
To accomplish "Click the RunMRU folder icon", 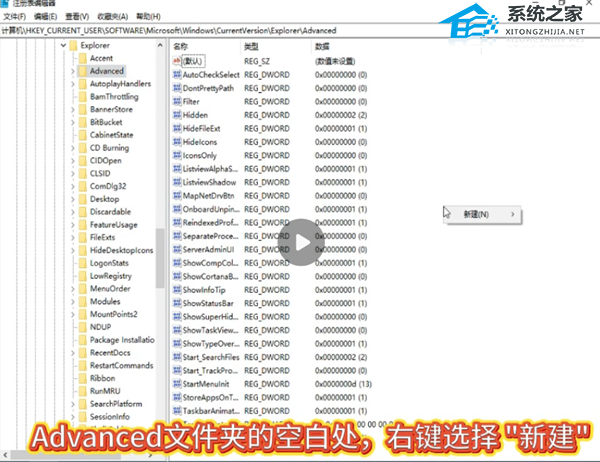I will [83, 391].
